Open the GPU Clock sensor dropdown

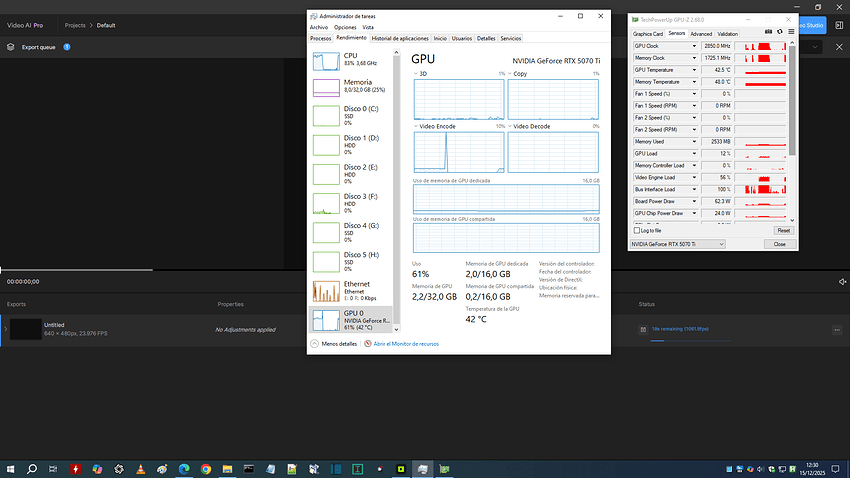tap(694, 46)
